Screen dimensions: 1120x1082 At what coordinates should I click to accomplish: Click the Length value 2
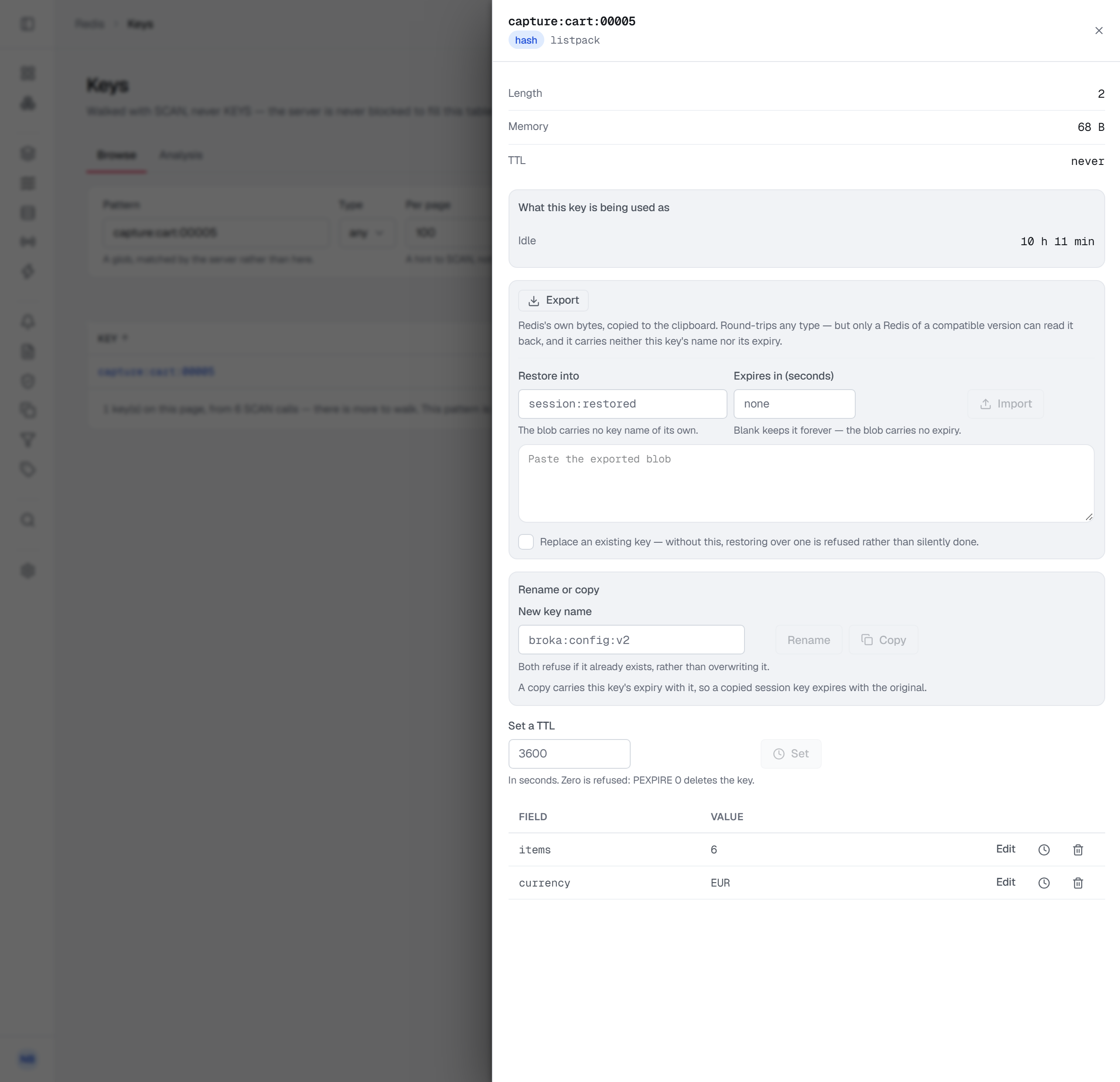click(x=1101, y=94)
